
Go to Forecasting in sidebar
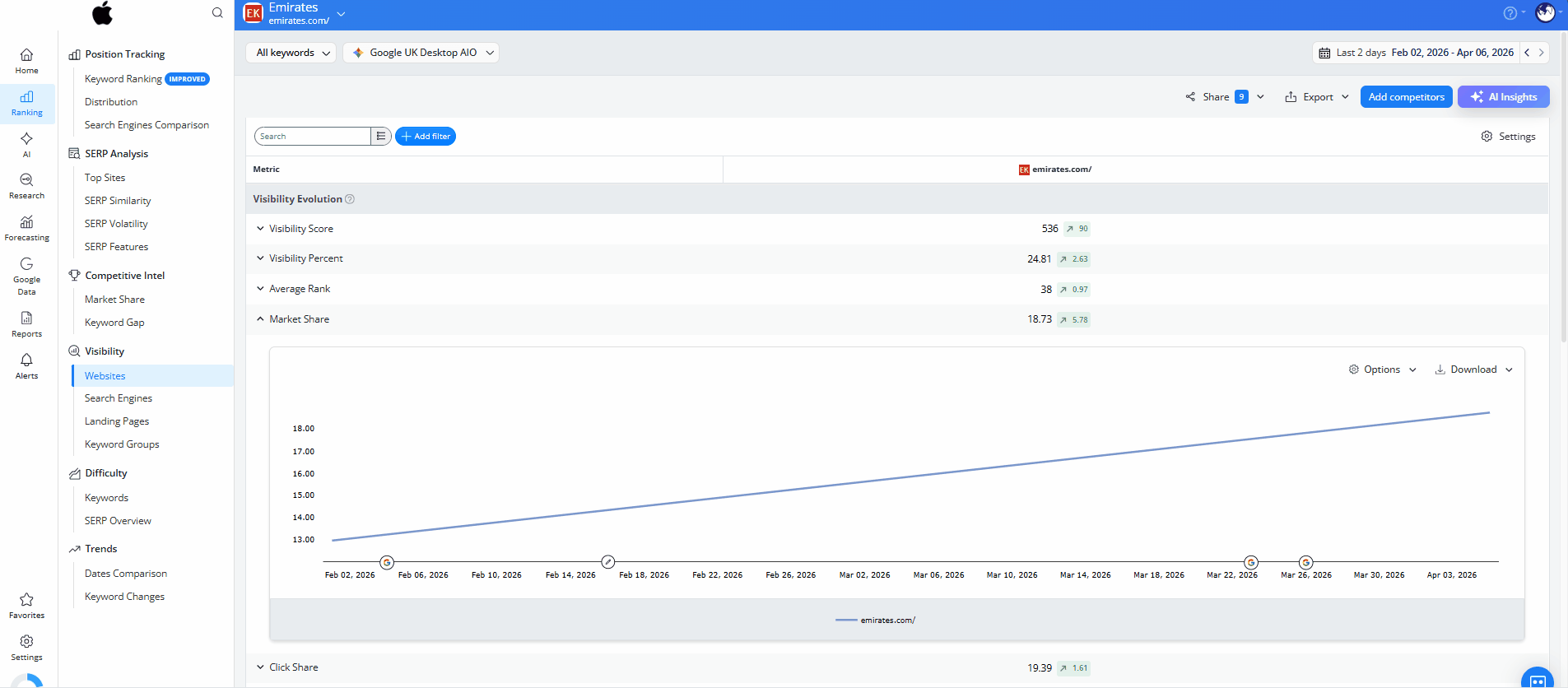[26, 228]
